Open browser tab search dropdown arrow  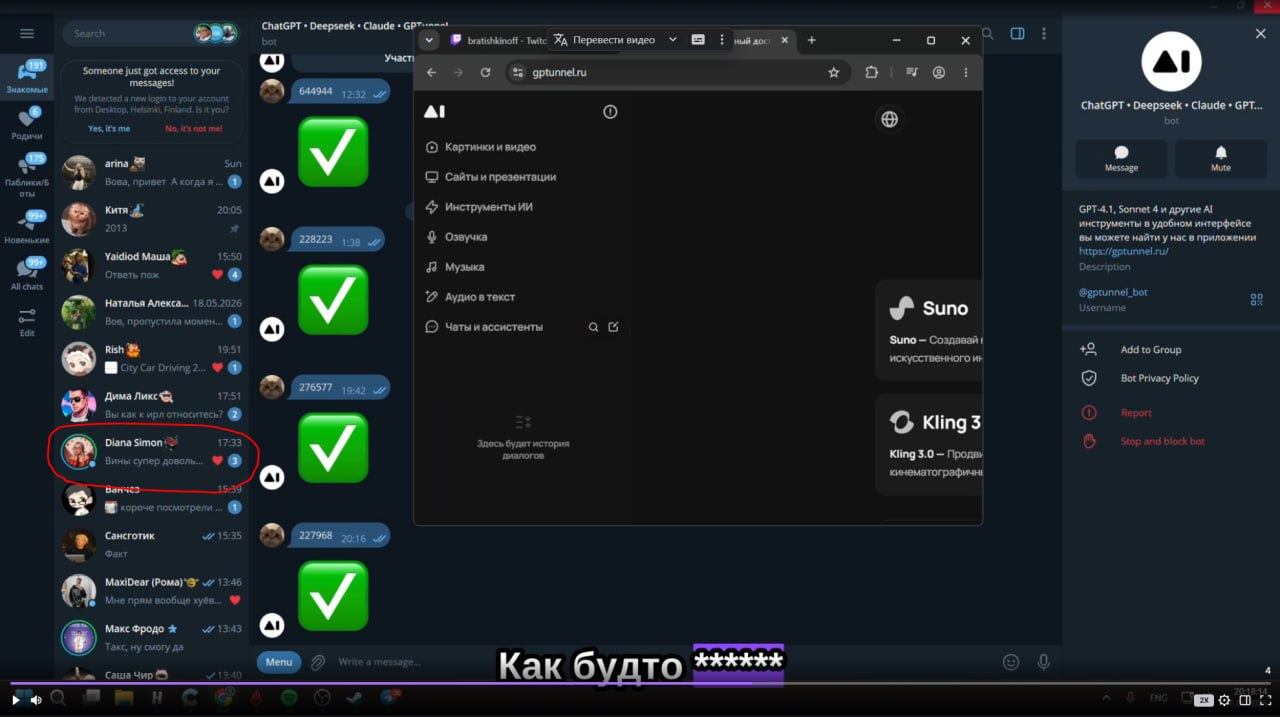point(429,40)
